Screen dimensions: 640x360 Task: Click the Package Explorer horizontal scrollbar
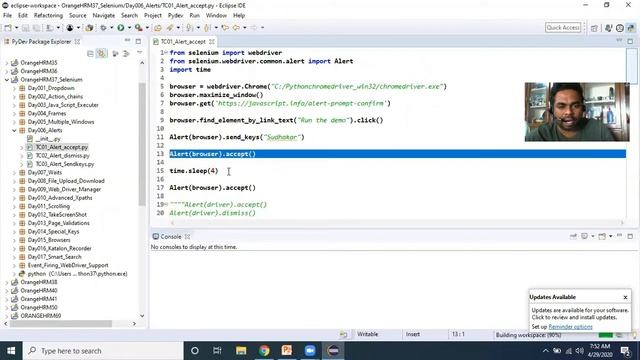(x=60, y=324)
